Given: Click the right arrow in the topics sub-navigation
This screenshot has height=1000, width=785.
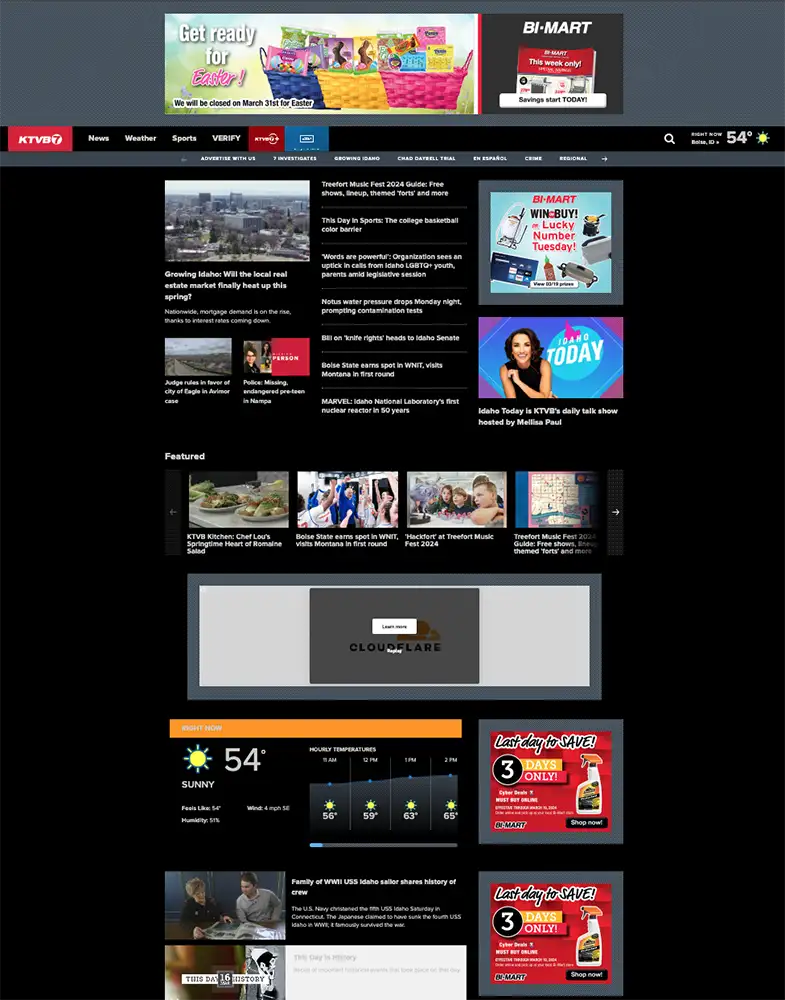Looking at the screenshot, I should pyautogui.click(x=605, y=159).
